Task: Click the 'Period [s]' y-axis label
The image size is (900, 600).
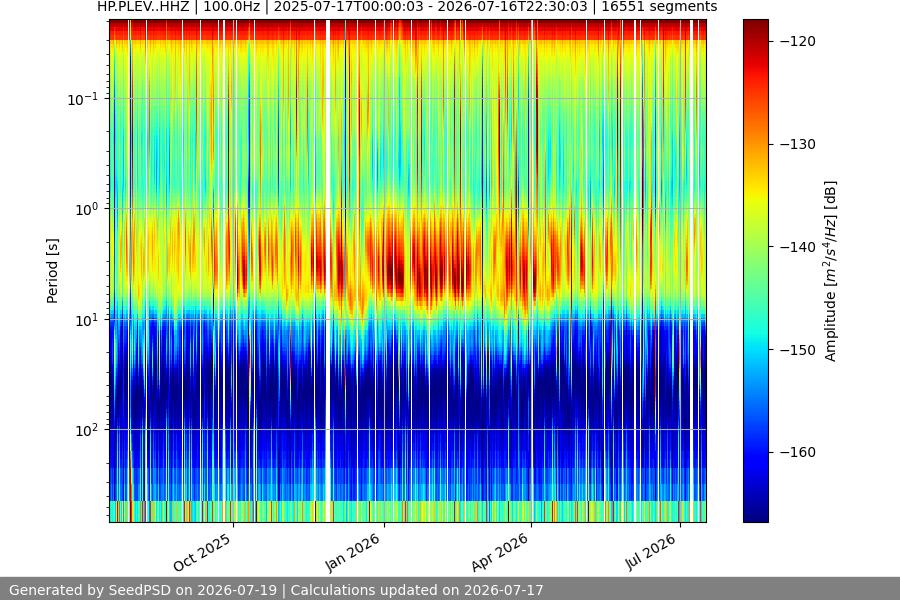Action: [x=52, y=271]
